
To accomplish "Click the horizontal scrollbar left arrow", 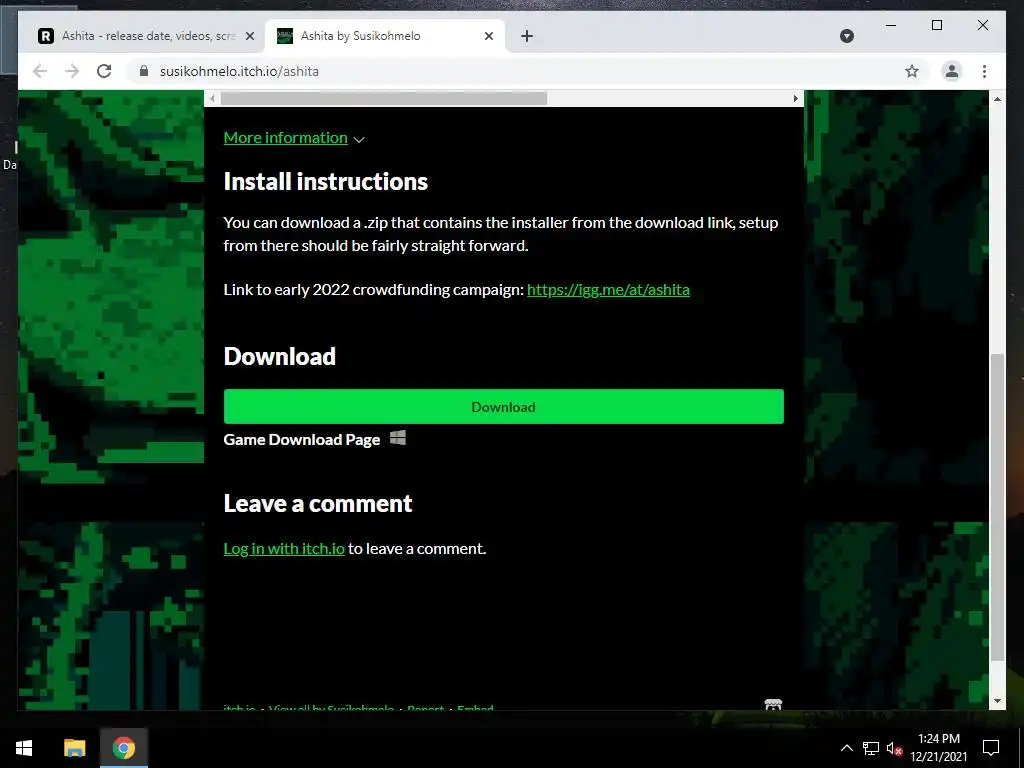I will [x=212, y=99].
